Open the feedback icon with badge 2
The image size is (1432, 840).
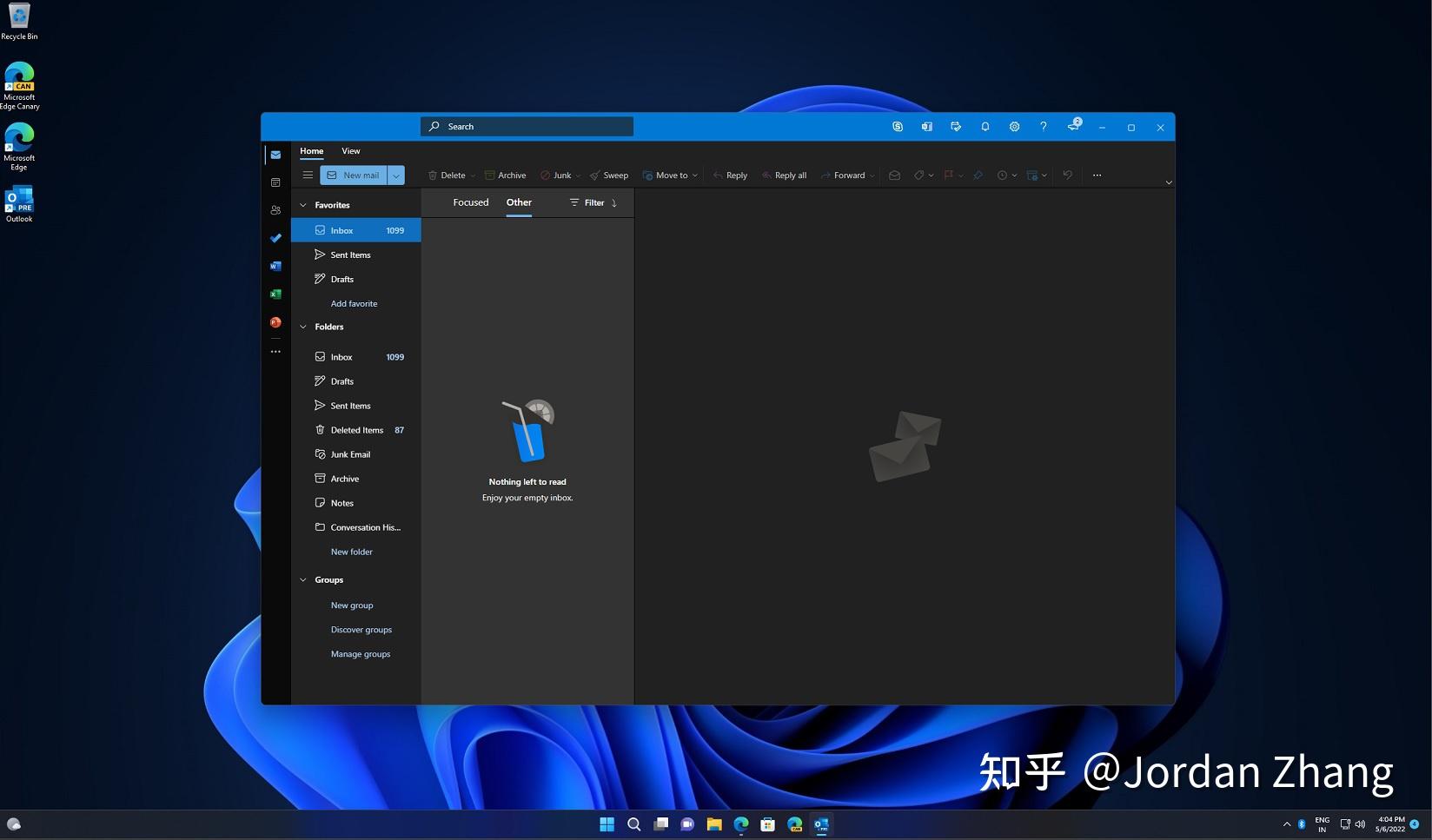1074,125
